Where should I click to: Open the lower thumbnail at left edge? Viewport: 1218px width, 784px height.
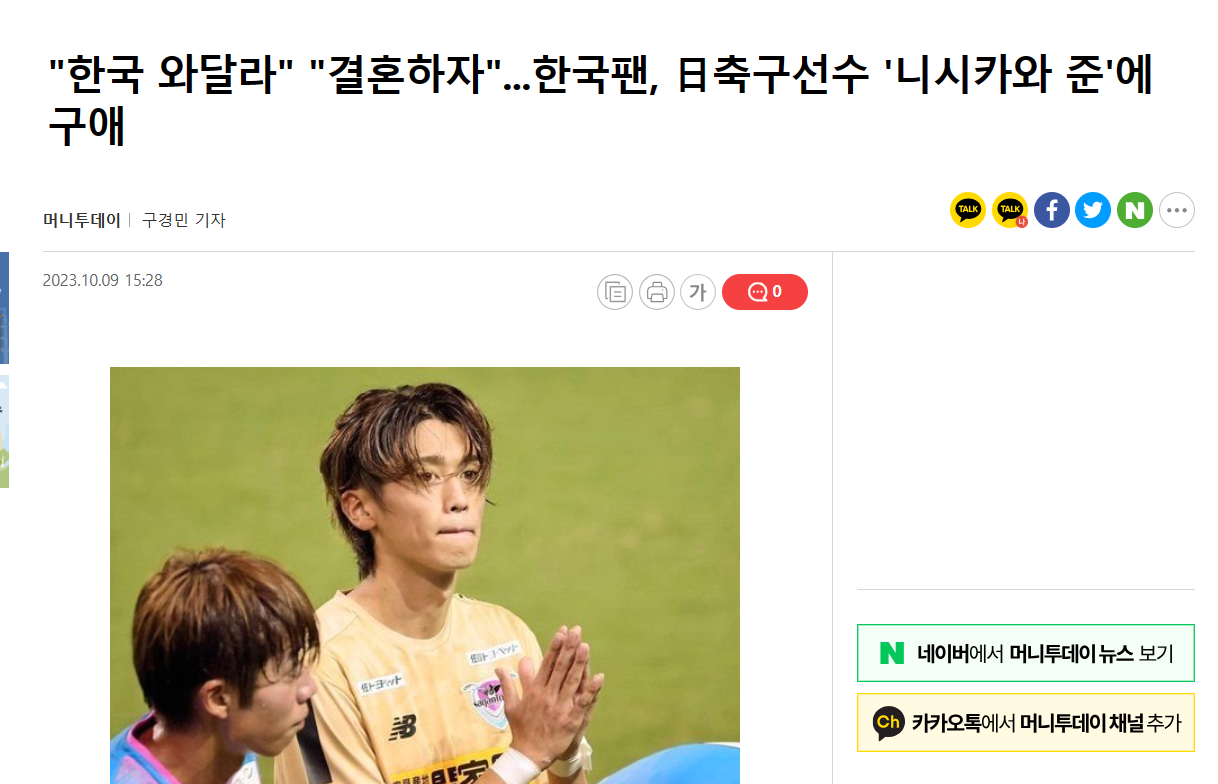(4, 432)
